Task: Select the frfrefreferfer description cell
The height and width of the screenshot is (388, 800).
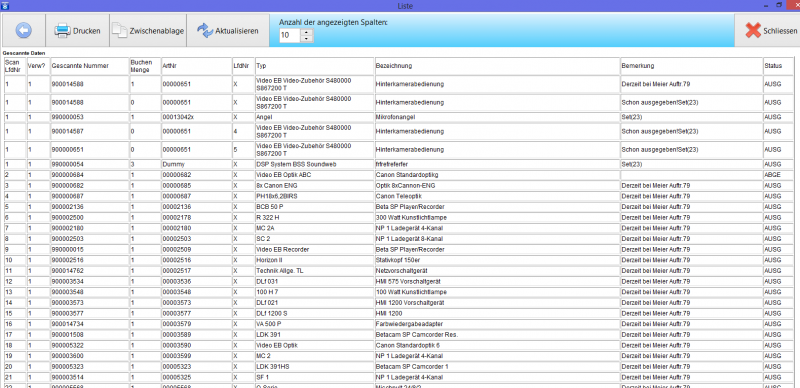Action: (x=497, y=164)
